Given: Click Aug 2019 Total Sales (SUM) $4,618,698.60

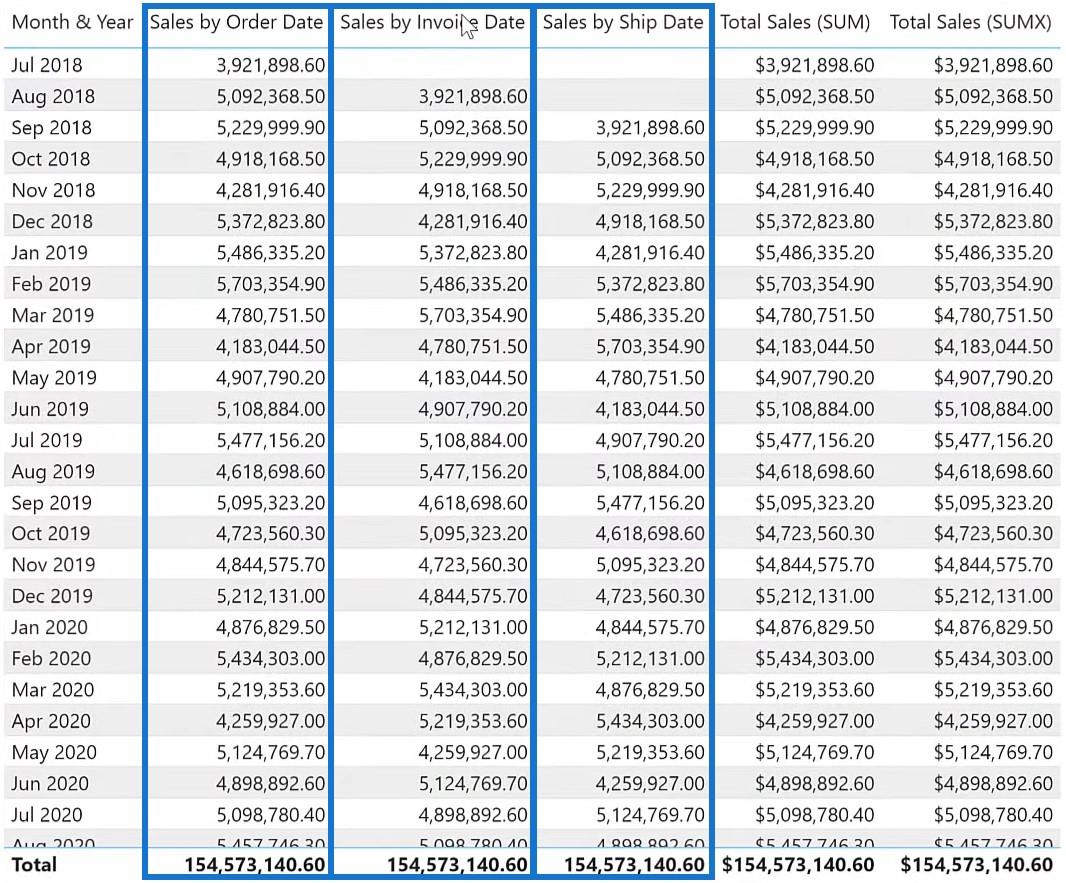Looking at the screenshot, I should [814, 472].
